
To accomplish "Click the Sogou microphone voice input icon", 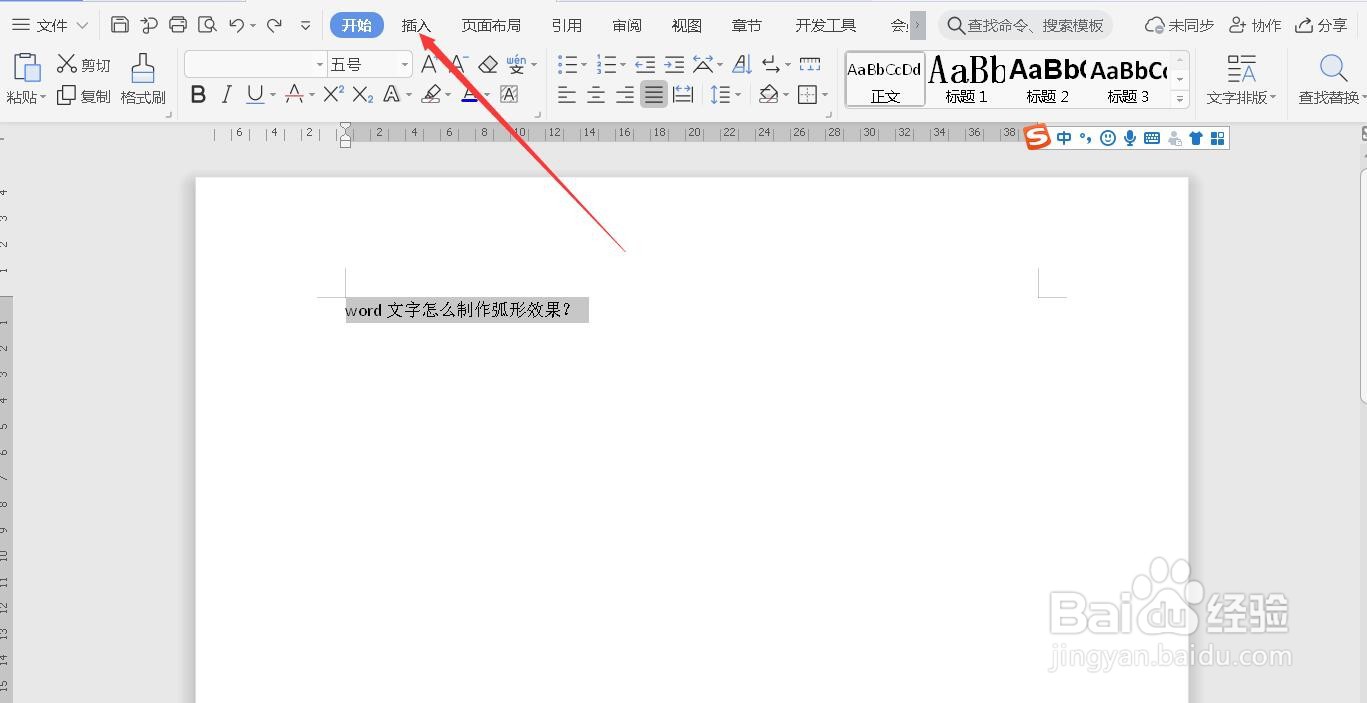I will pyautogui.click(x=1130, y=138).
